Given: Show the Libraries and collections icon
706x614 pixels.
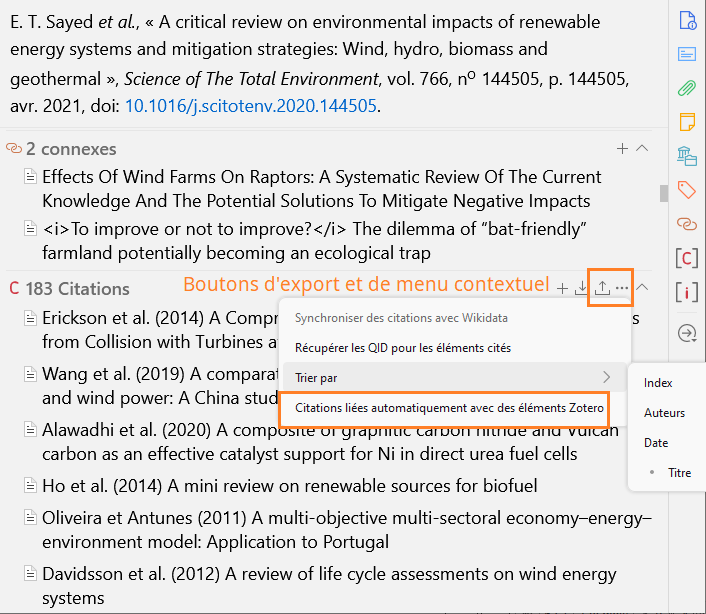Looking at the screenshot, I should 687,155.
